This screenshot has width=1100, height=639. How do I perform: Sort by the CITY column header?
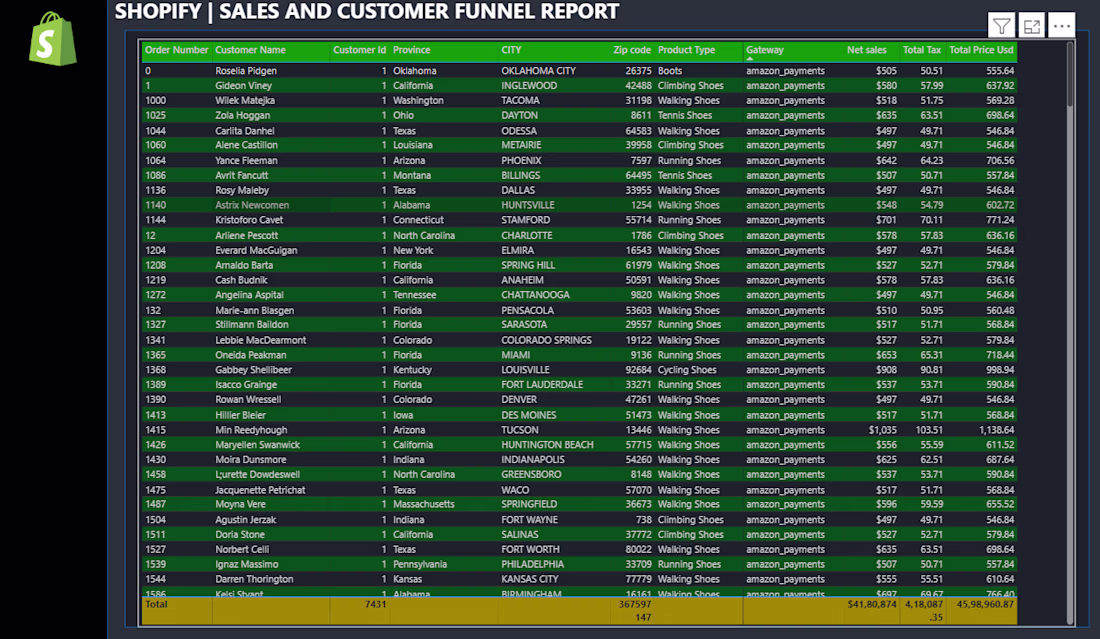click(511, 50)
